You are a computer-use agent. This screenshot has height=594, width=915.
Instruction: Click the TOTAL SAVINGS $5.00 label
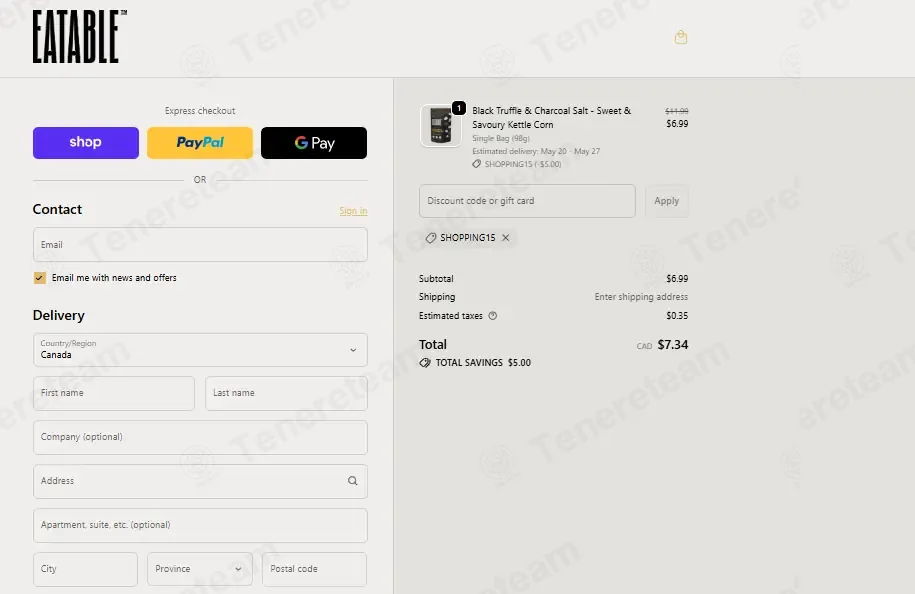coord(483,362)
